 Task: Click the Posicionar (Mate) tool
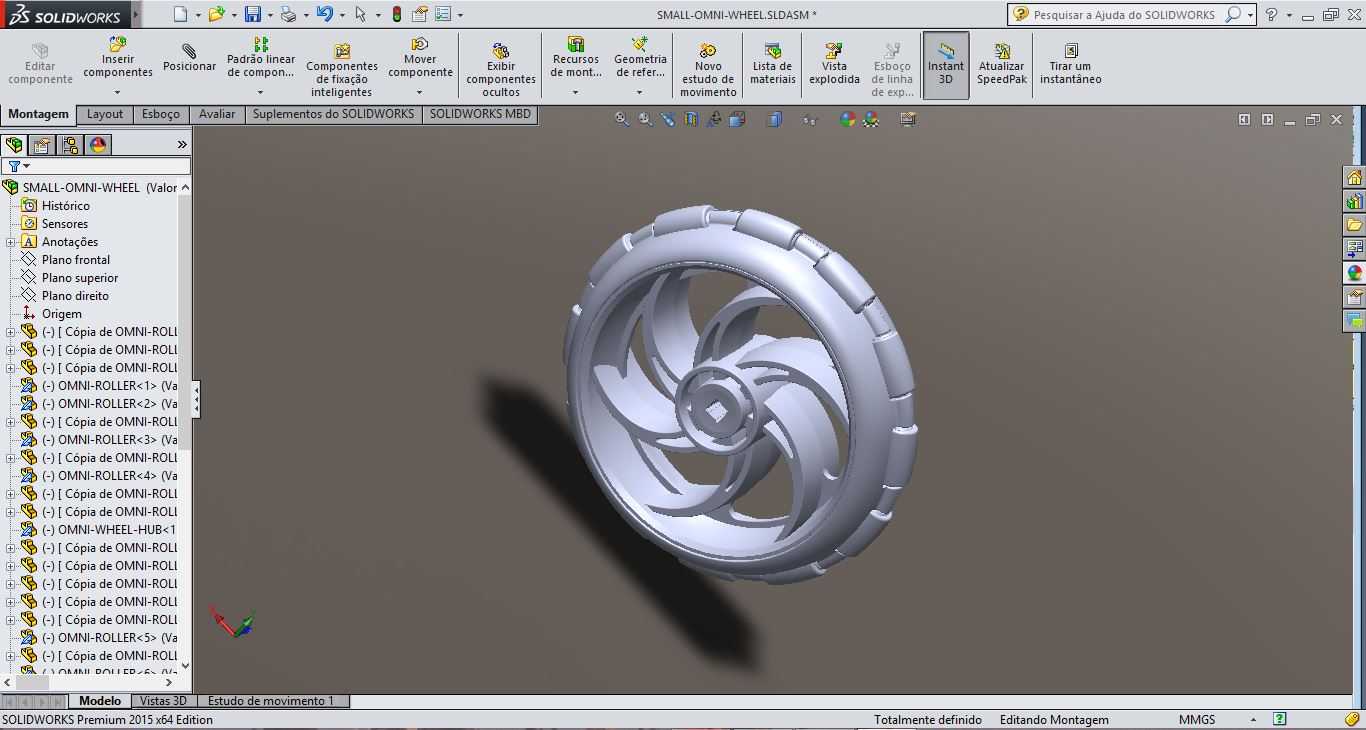189,59
